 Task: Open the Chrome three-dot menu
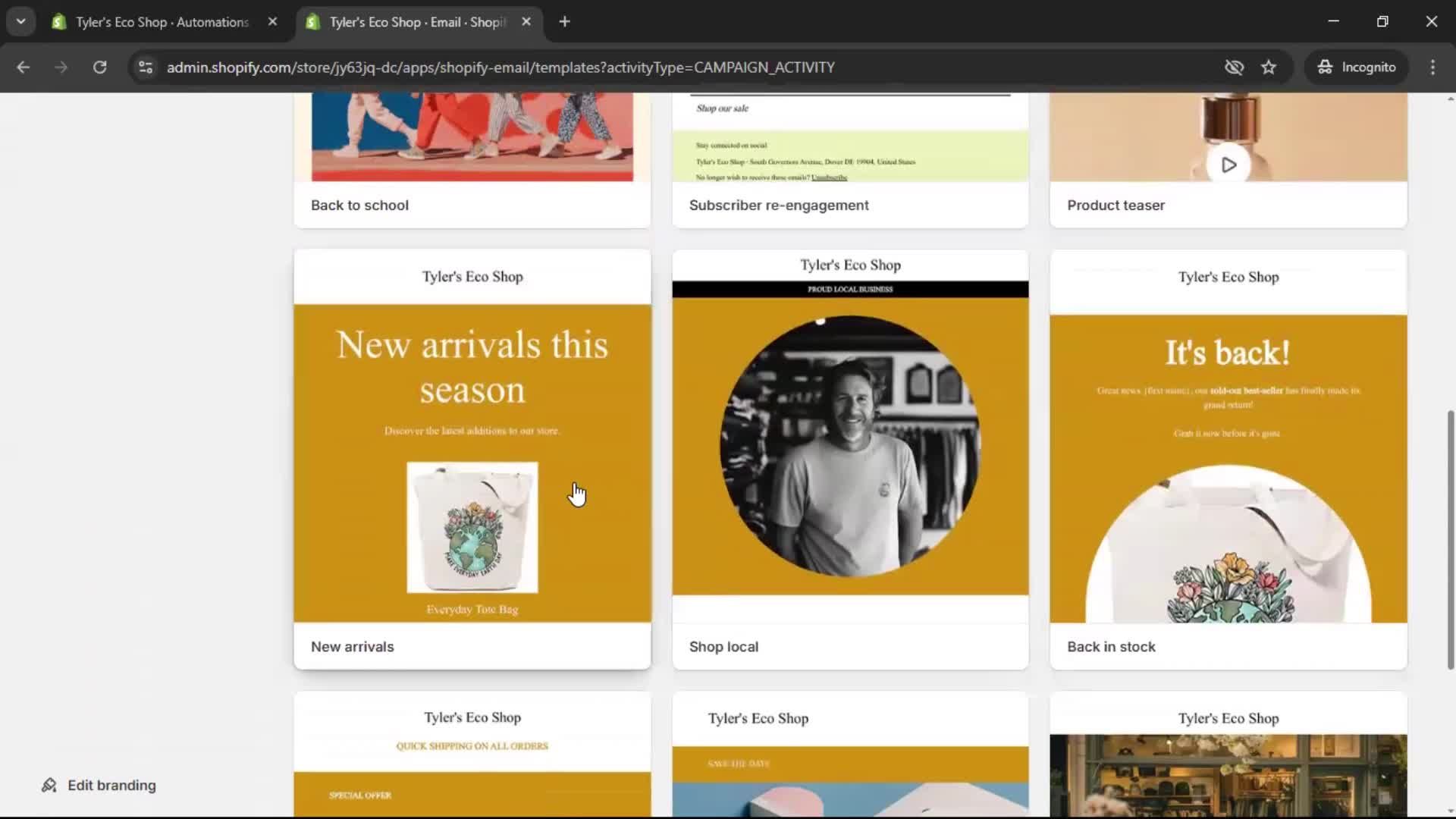(1432, 67)
